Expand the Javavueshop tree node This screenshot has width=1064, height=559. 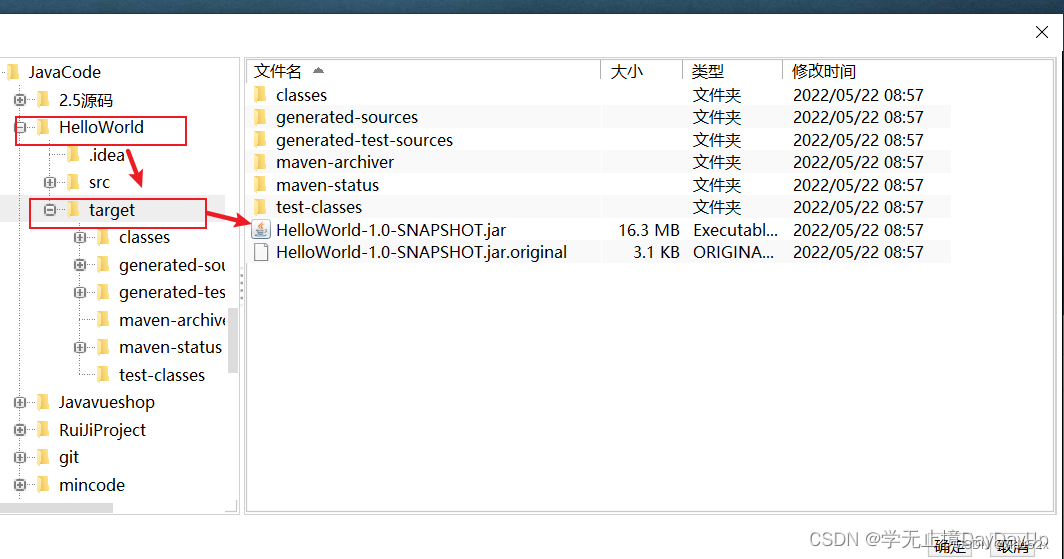pos(20,402)
